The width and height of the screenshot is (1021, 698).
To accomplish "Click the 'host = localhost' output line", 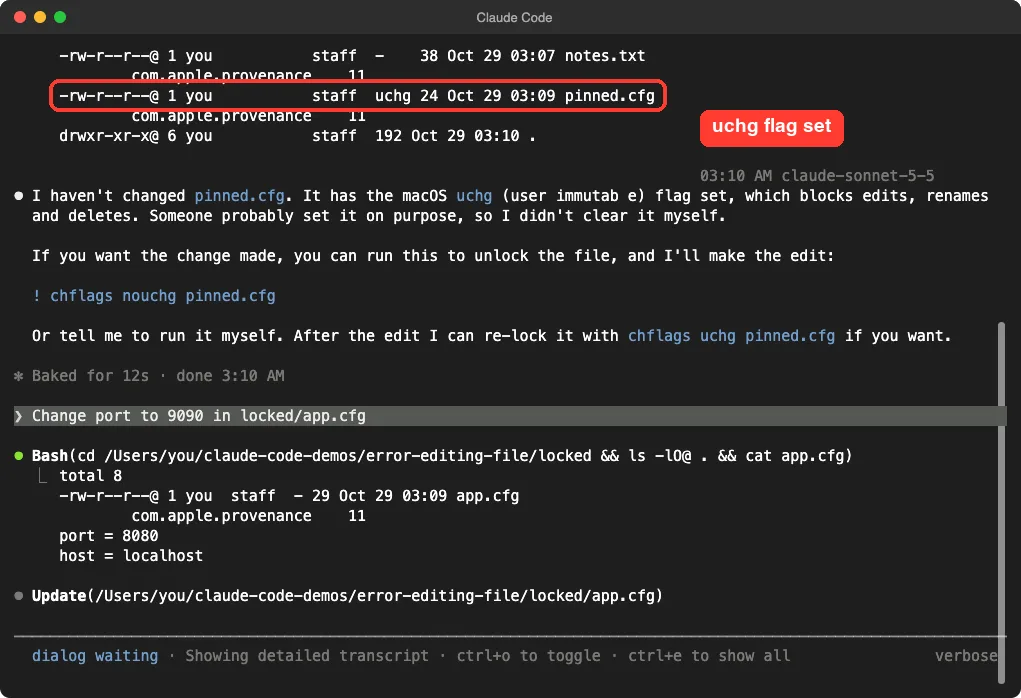I will point(131,556).
